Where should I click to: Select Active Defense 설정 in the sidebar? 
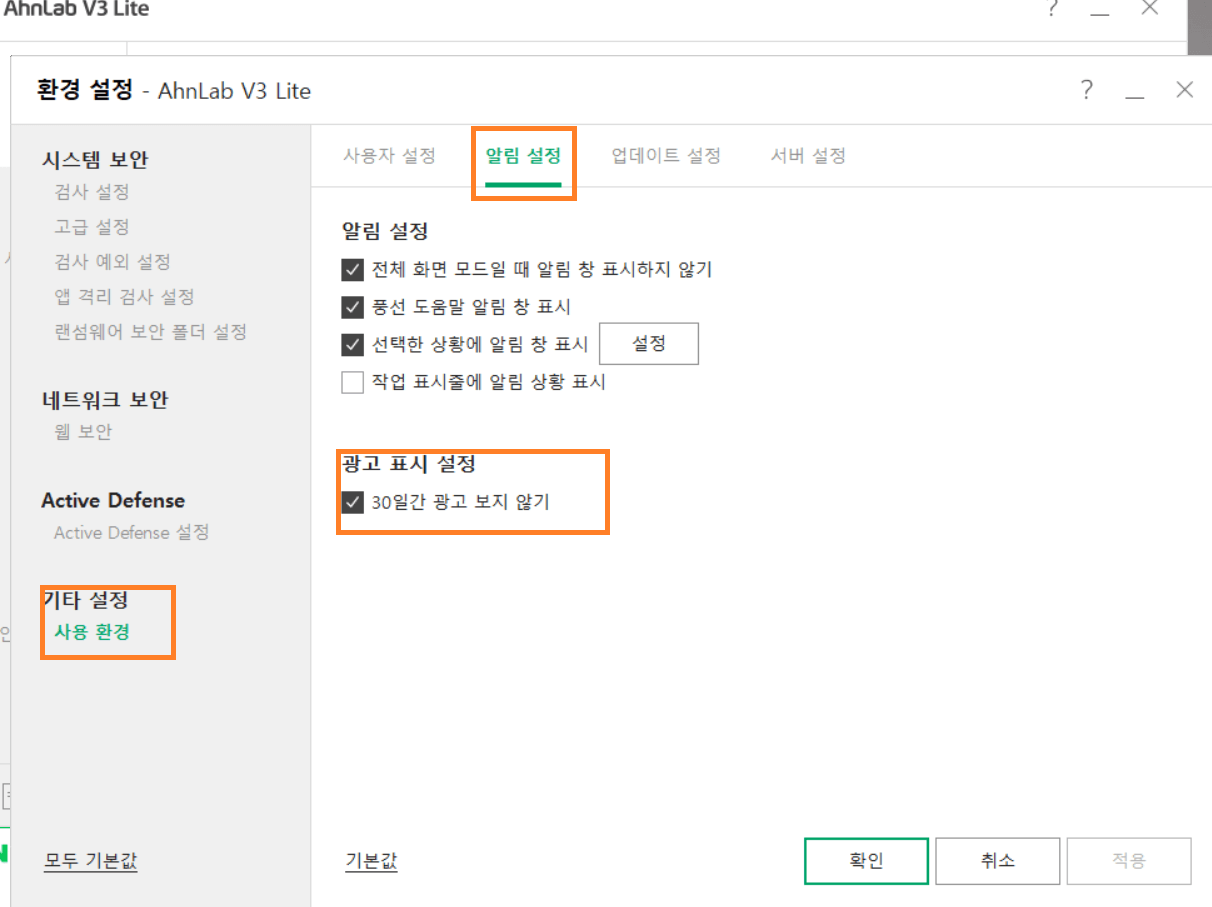coord(131,533)
